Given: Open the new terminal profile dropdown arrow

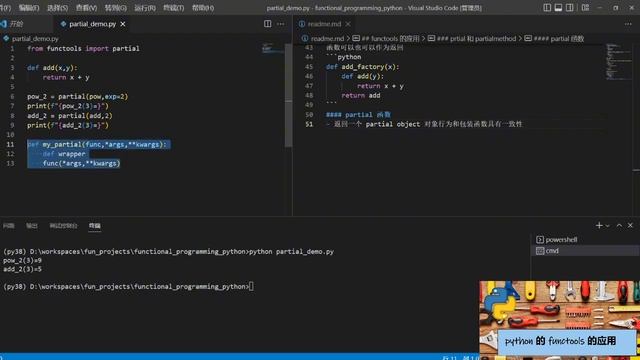Looking at the screenshot, I should point(608,225).
